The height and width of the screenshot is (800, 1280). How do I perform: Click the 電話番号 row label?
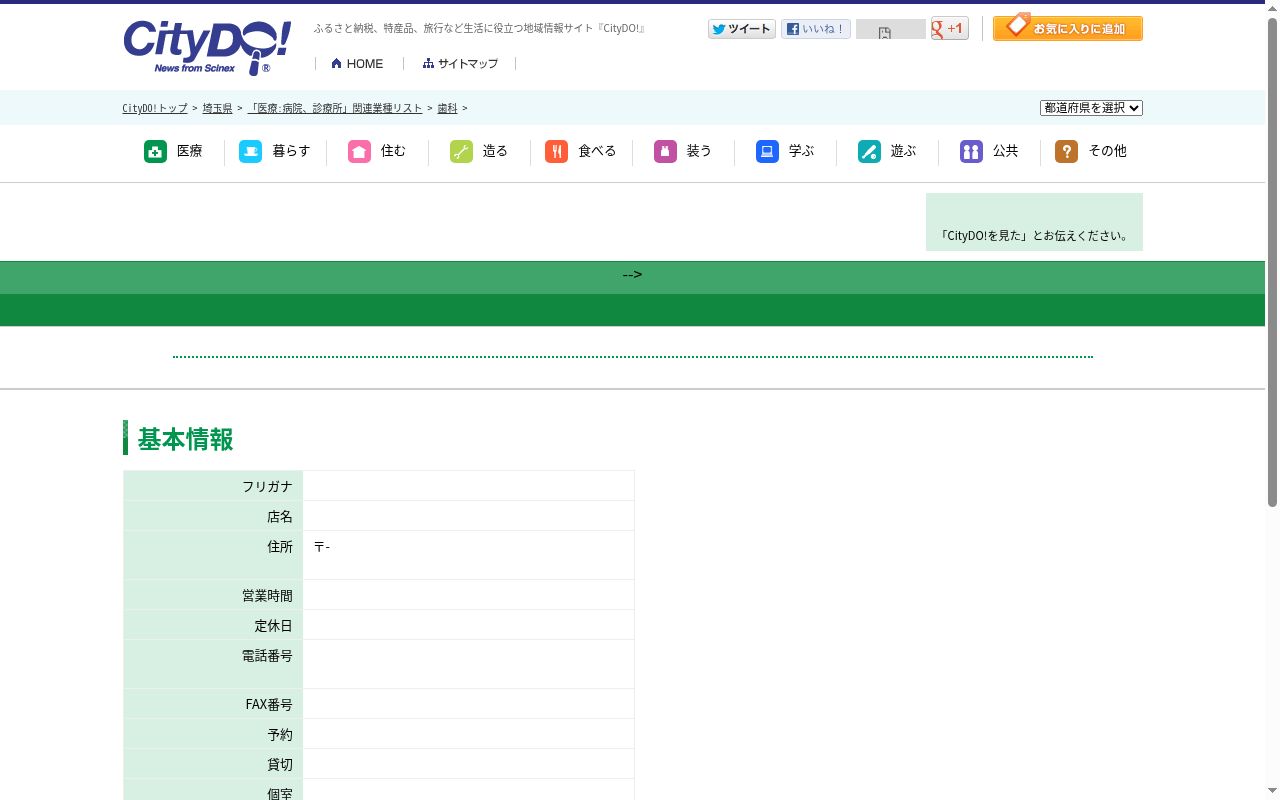267,655
